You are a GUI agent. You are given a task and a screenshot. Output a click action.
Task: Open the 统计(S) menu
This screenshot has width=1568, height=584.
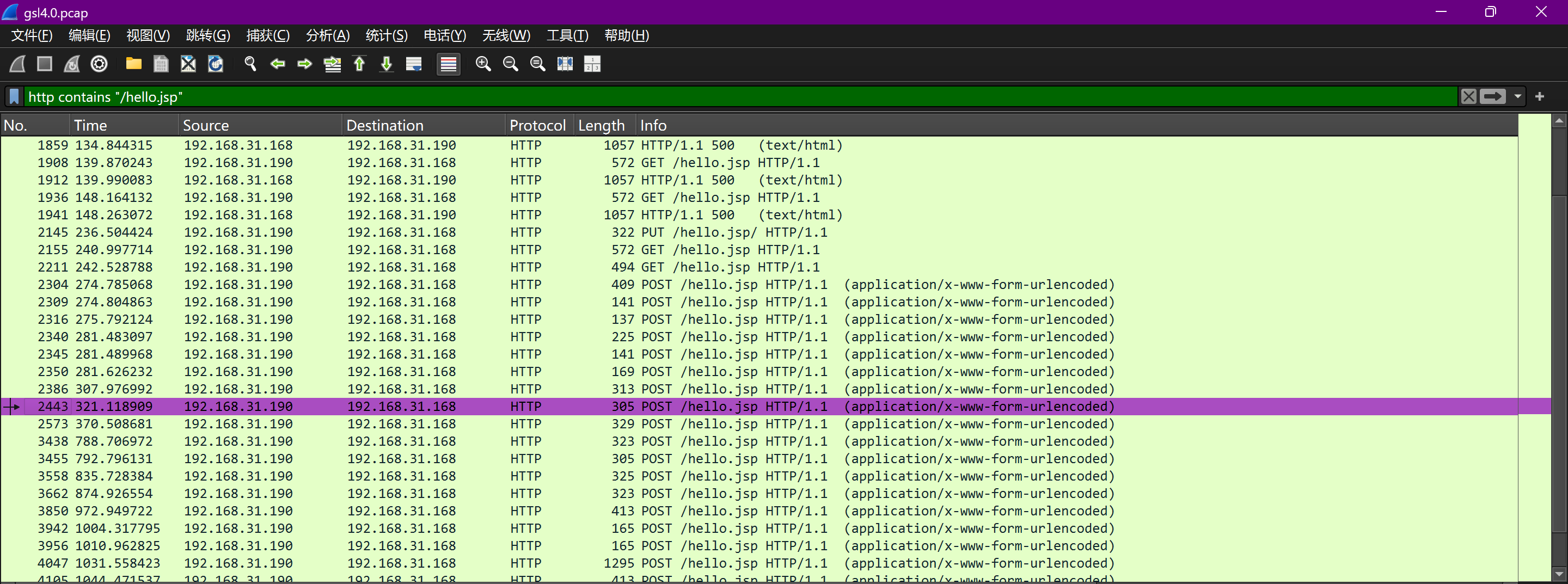pyautogui.click(x=386, y=36)
